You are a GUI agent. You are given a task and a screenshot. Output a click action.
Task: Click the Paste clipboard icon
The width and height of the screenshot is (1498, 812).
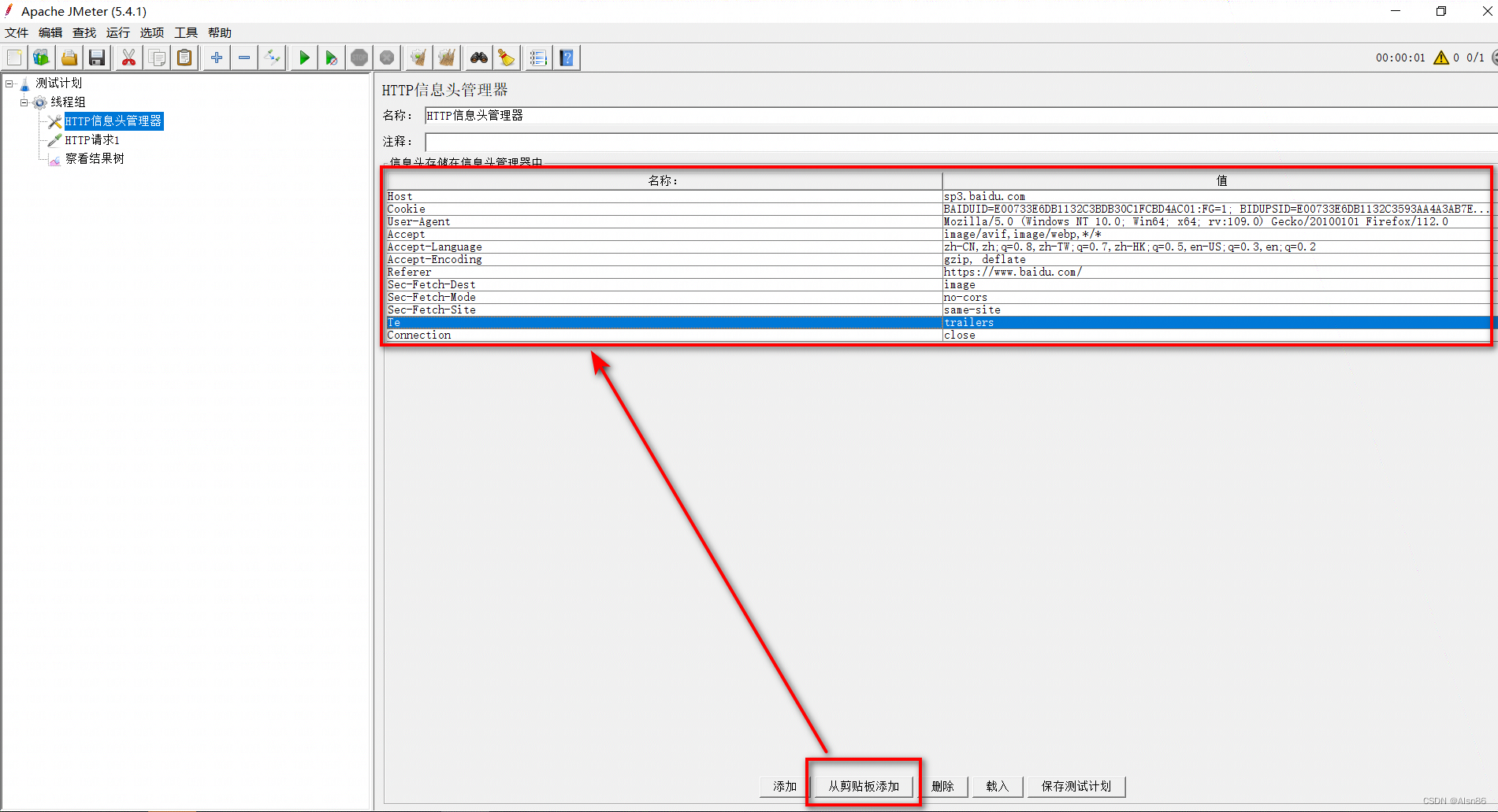click(x=184, y=57)
